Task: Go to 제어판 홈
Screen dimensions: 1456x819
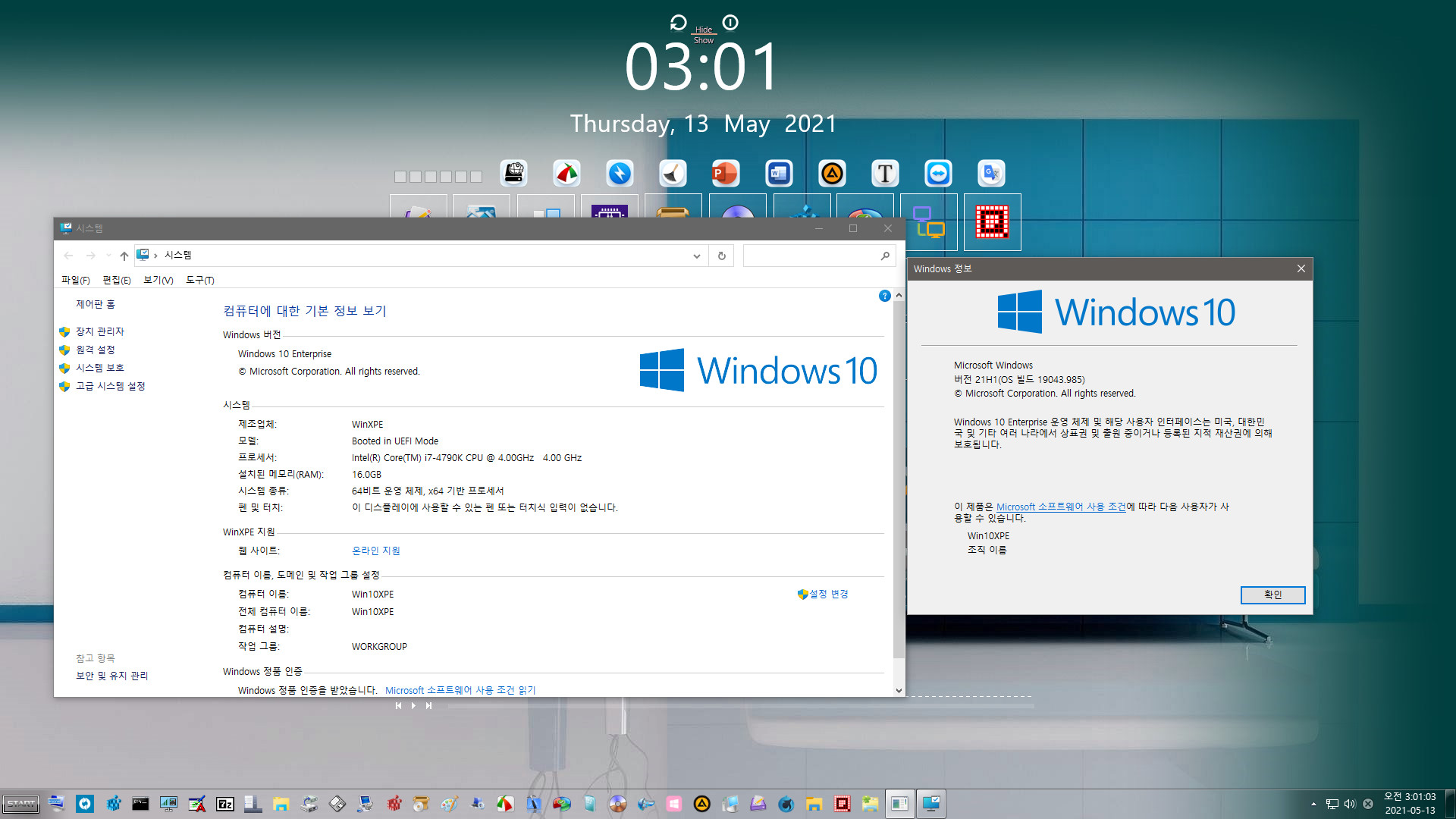Action: pos(96,304)
